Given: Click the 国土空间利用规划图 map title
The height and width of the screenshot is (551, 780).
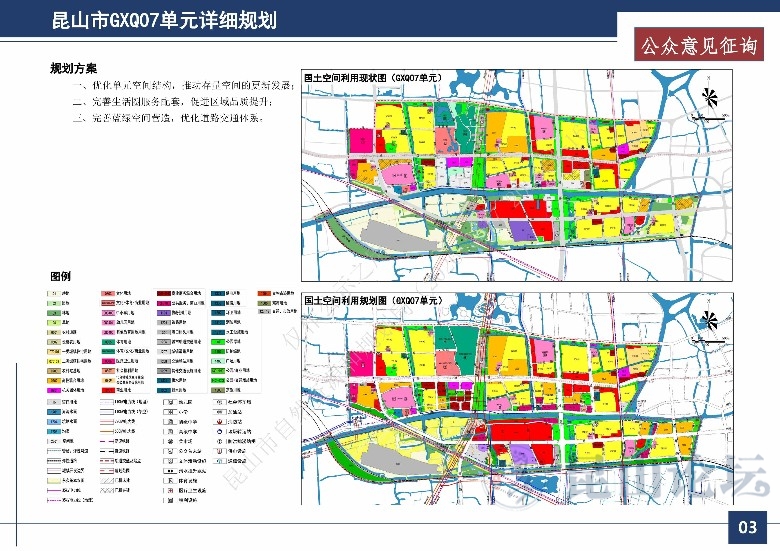Looking at the screenshot, I should (x=372, y=300).
